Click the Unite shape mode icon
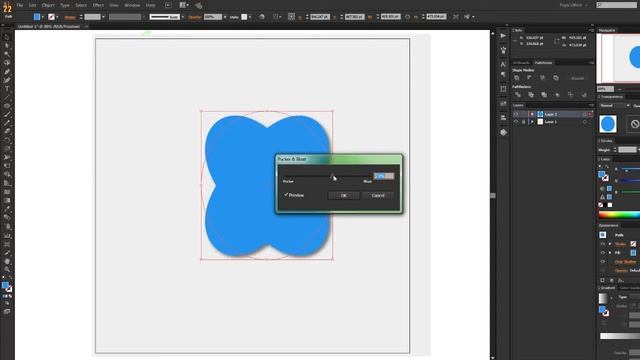The image size is (640, 360). [x=517, y=78]
